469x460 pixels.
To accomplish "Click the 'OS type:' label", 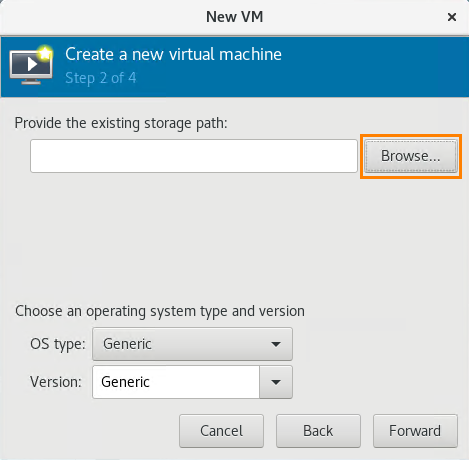I will pos(58,344).
